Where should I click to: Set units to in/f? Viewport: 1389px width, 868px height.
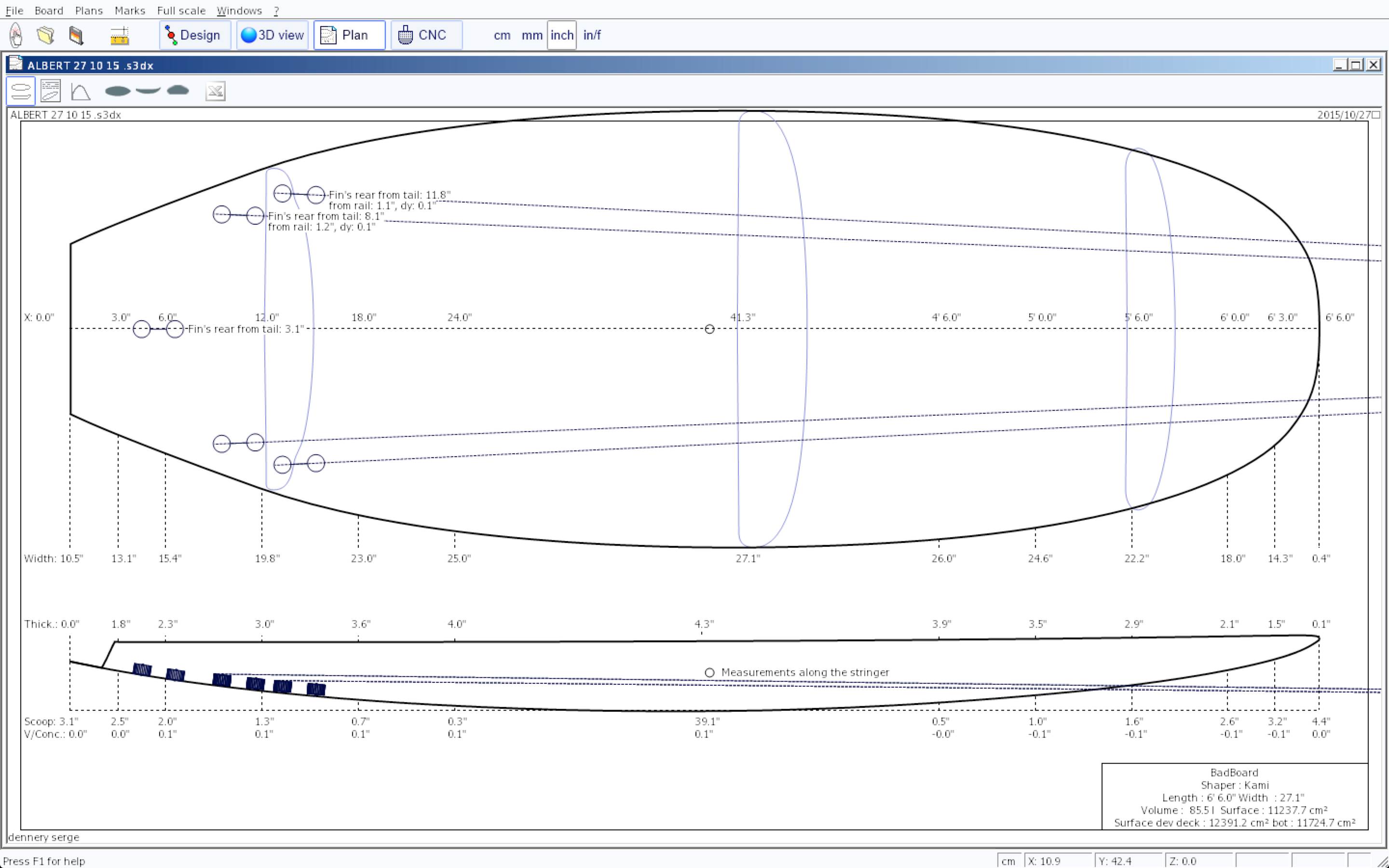pos(591,35)
